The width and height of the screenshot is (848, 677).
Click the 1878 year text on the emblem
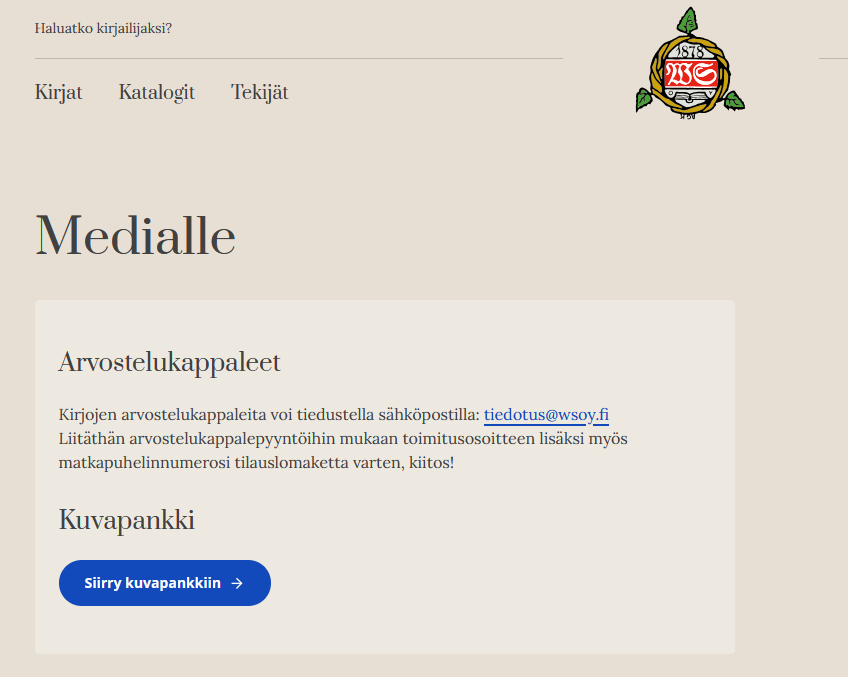click(x=690, y=51)
